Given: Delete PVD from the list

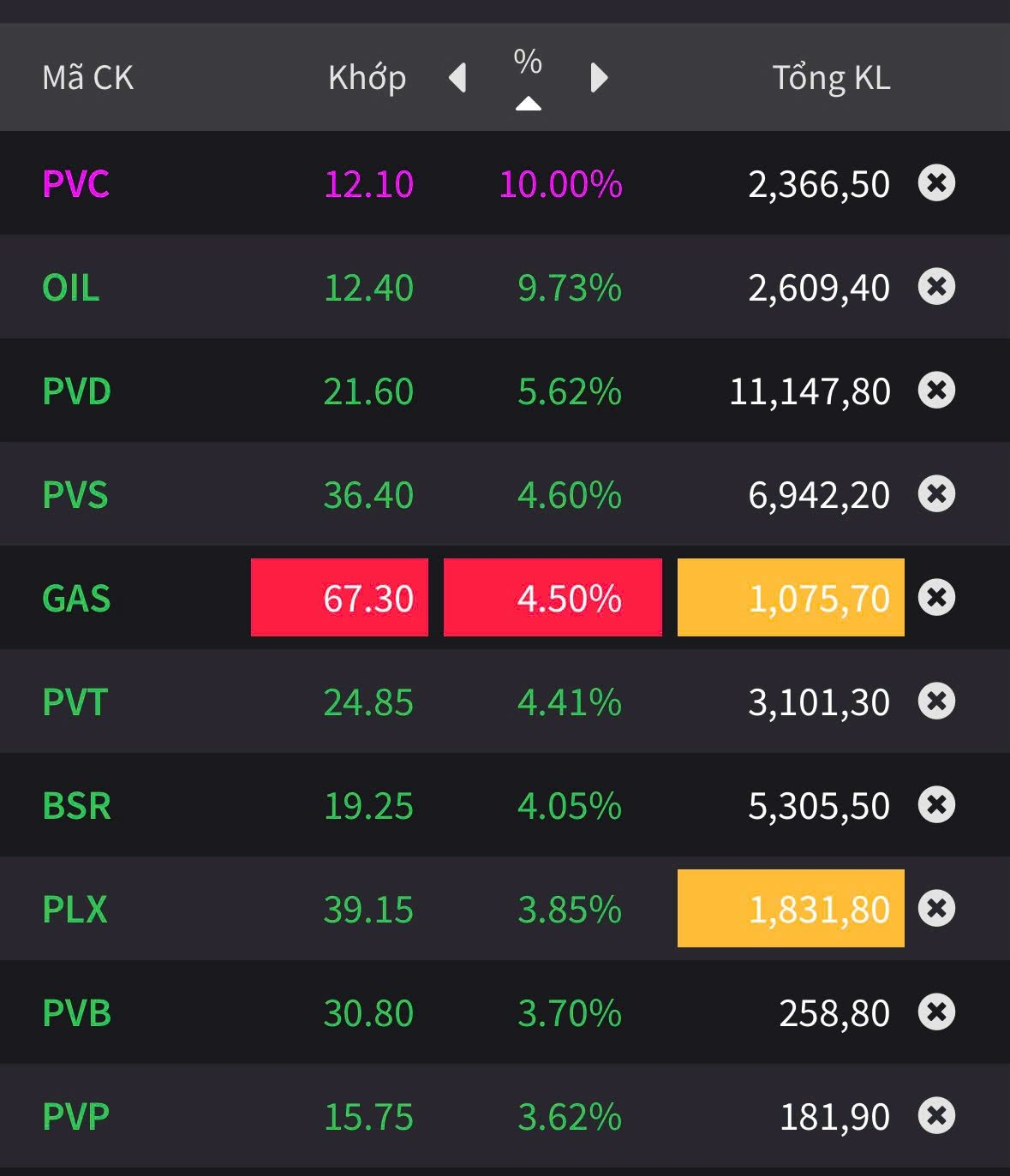Looking at the screenshot, I should tap(936, 391).
